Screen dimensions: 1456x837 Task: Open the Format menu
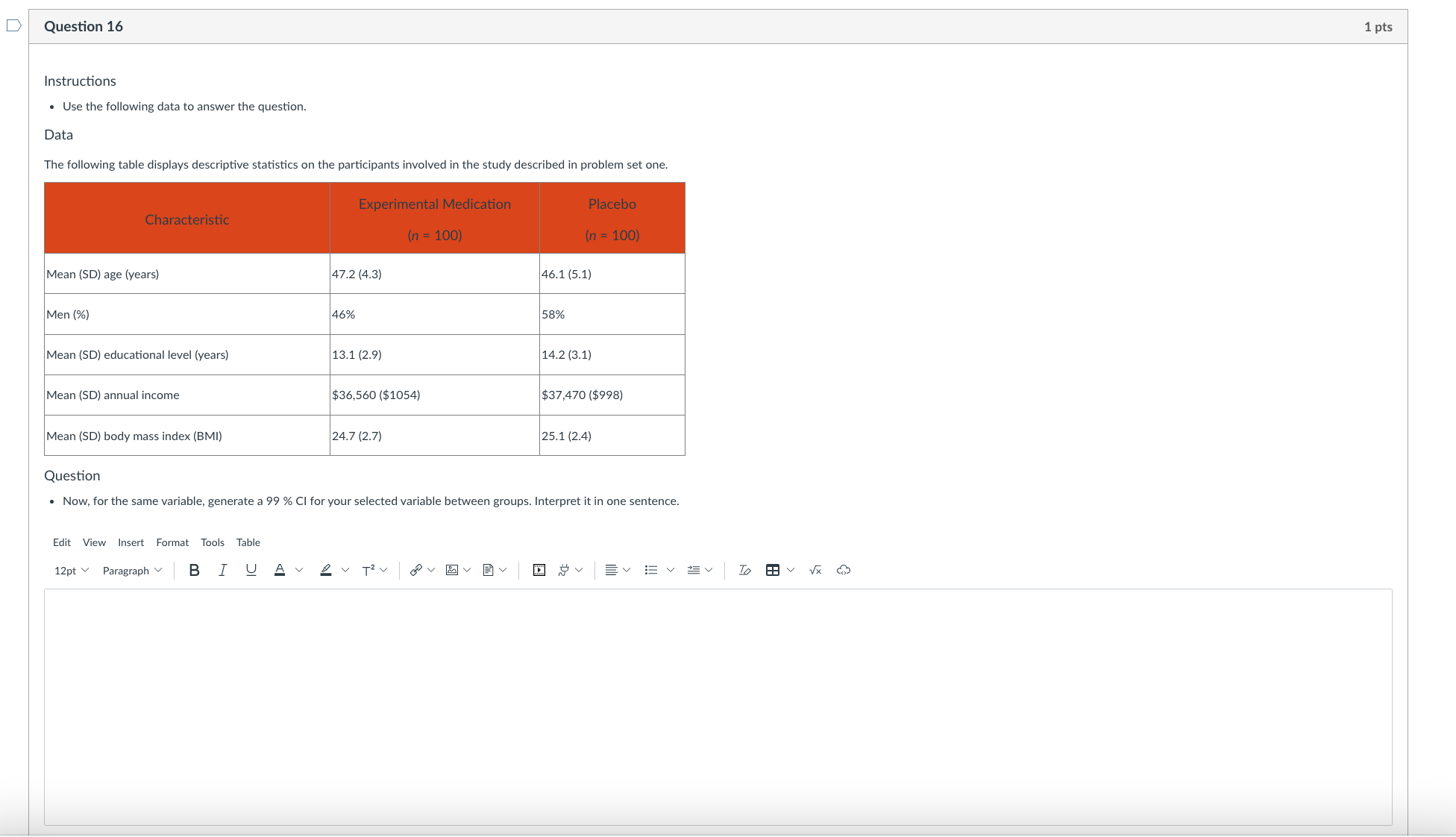(172, 542)
